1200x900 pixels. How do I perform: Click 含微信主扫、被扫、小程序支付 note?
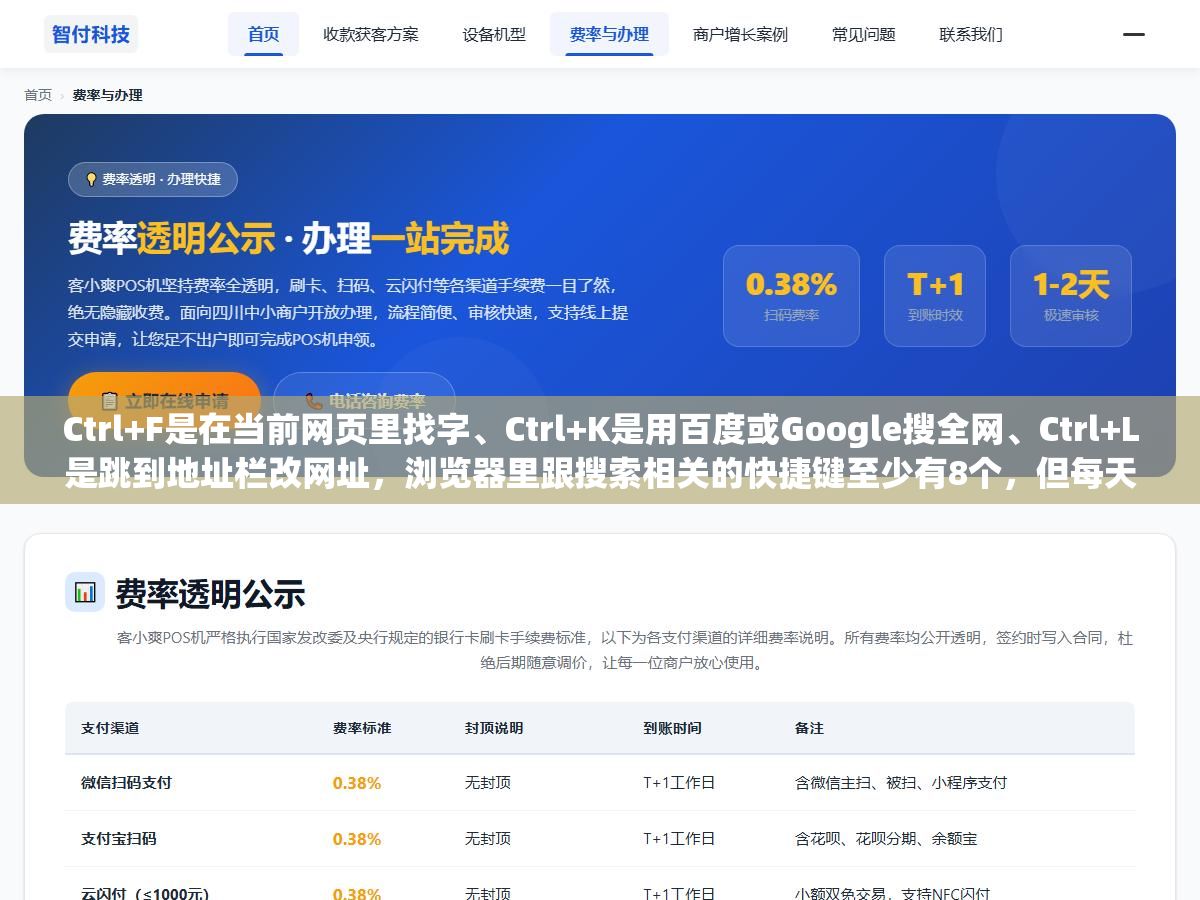pyautogui.click(x=901, y=783)
